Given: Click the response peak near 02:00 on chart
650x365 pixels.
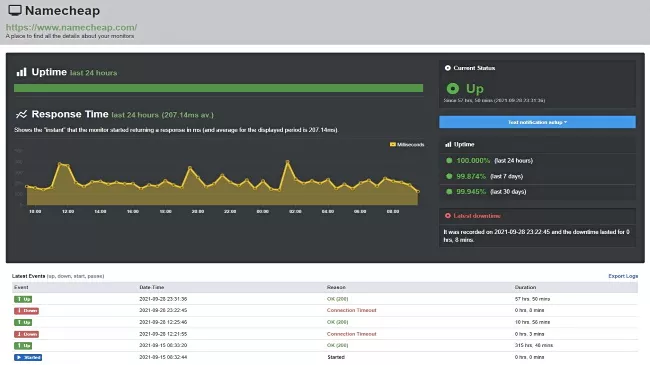Looking at the screenshot, I should tap(287, 161).
